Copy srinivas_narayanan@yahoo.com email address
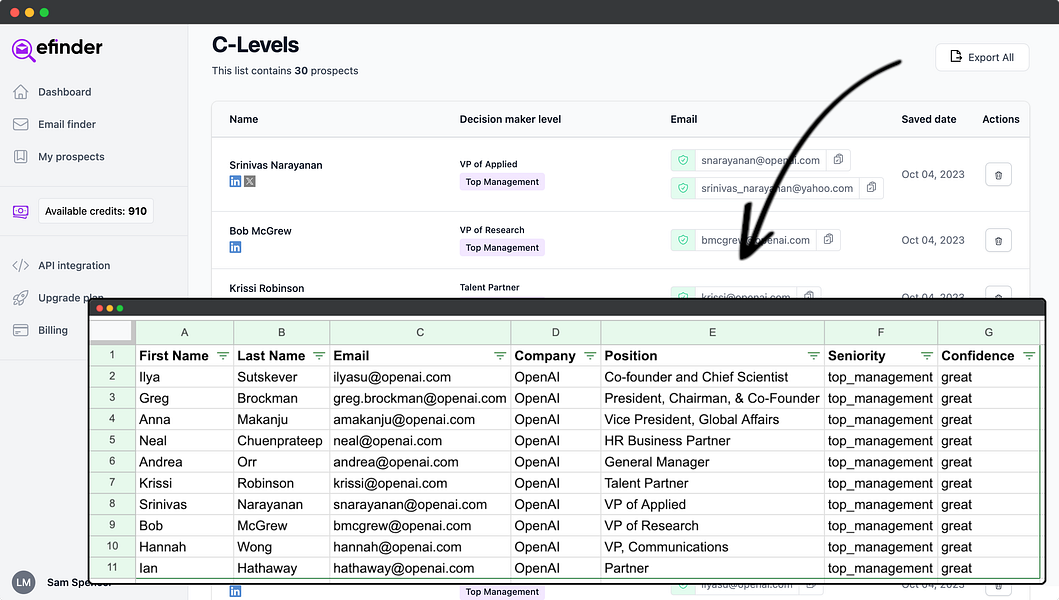This screenshot has height=600, width=1059. pyautogui.click(x=871, y=187)
